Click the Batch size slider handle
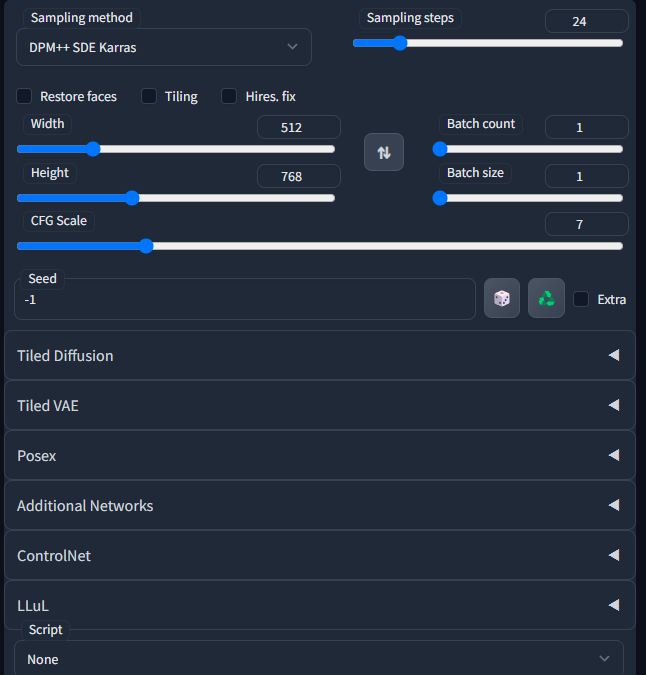This screenshot has height=675, width=646. point(440,198)
